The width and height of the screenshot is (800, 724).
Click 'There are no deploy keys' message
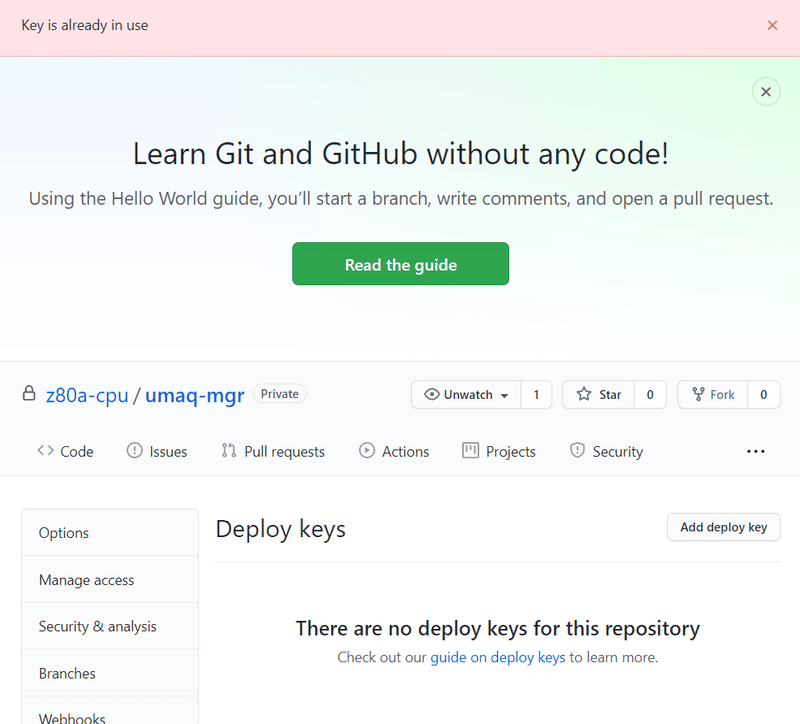[x=497, y=629]
